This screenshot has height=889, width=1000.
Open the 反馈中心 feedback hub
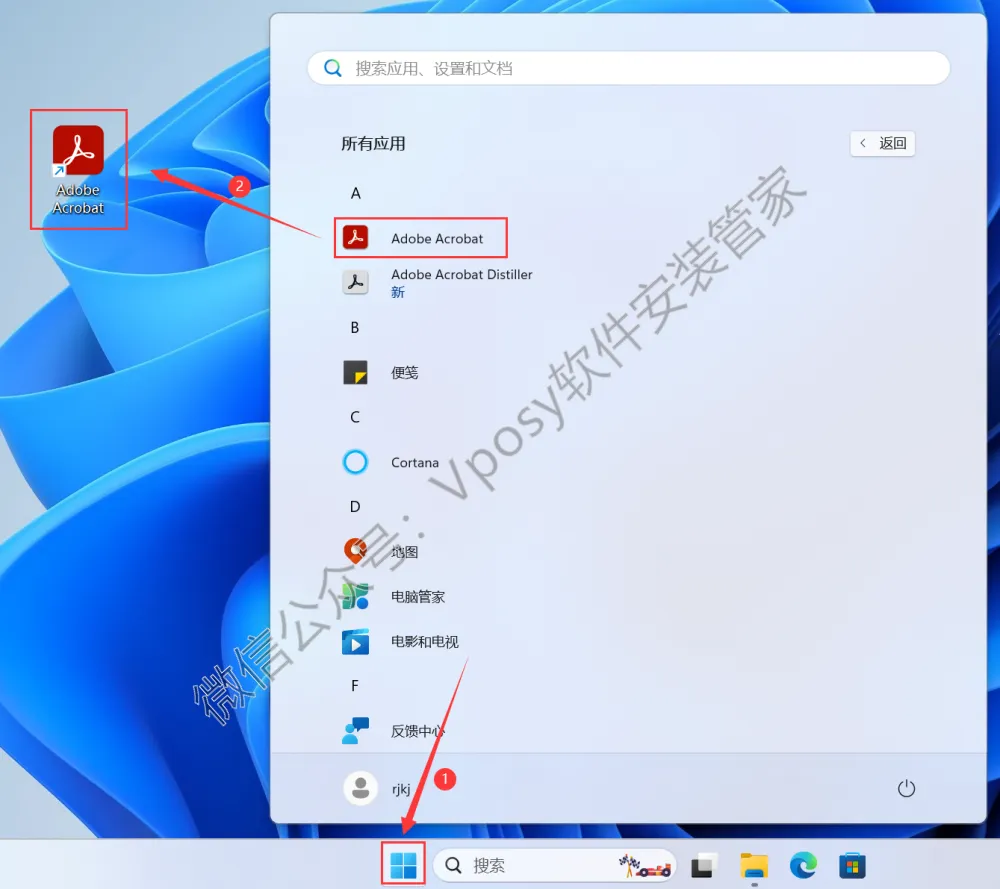(393, 731)
